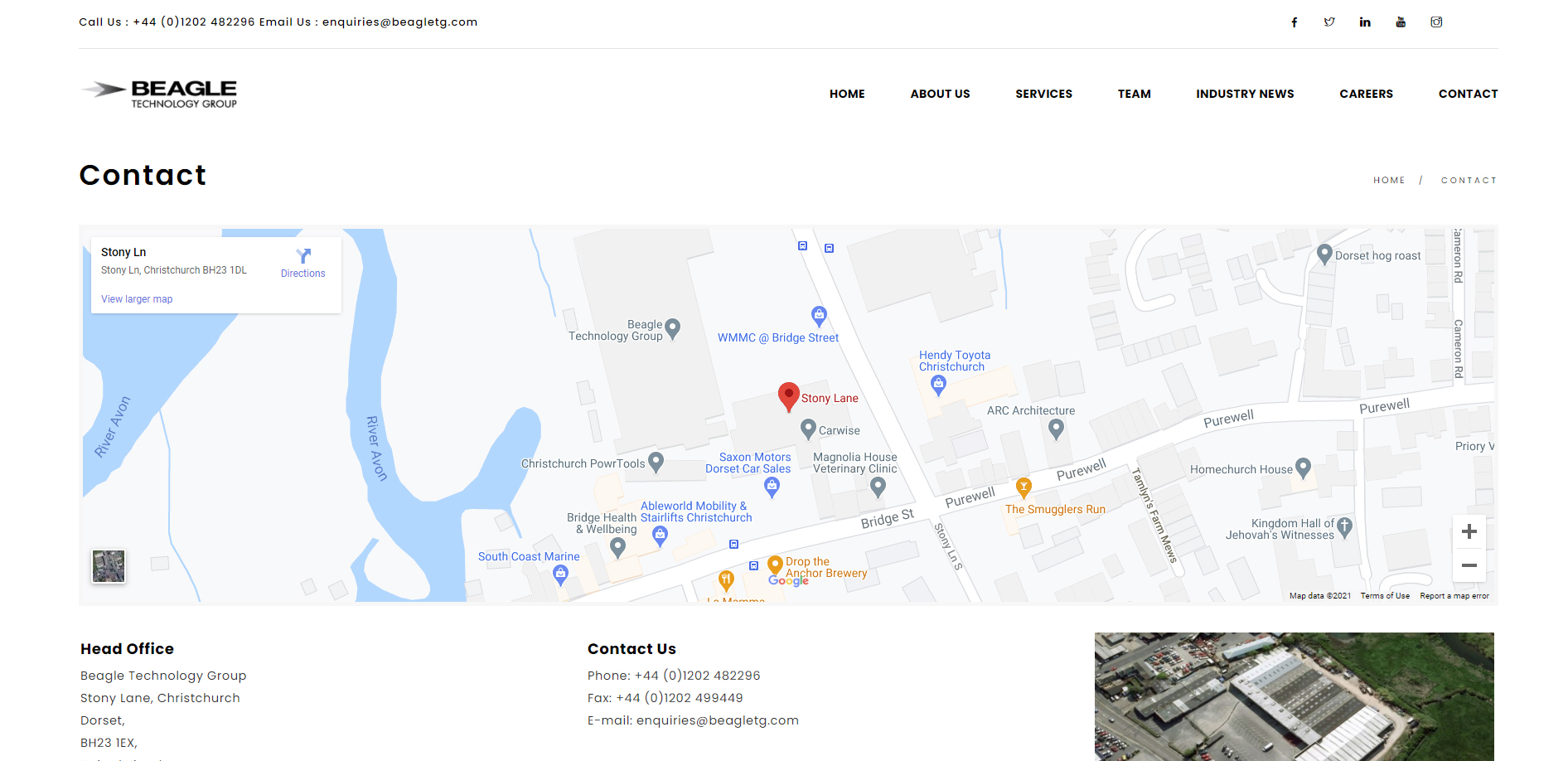Zoom in on the map
This screenshot has width=1568, height=761.
[x=1469, y=531]
